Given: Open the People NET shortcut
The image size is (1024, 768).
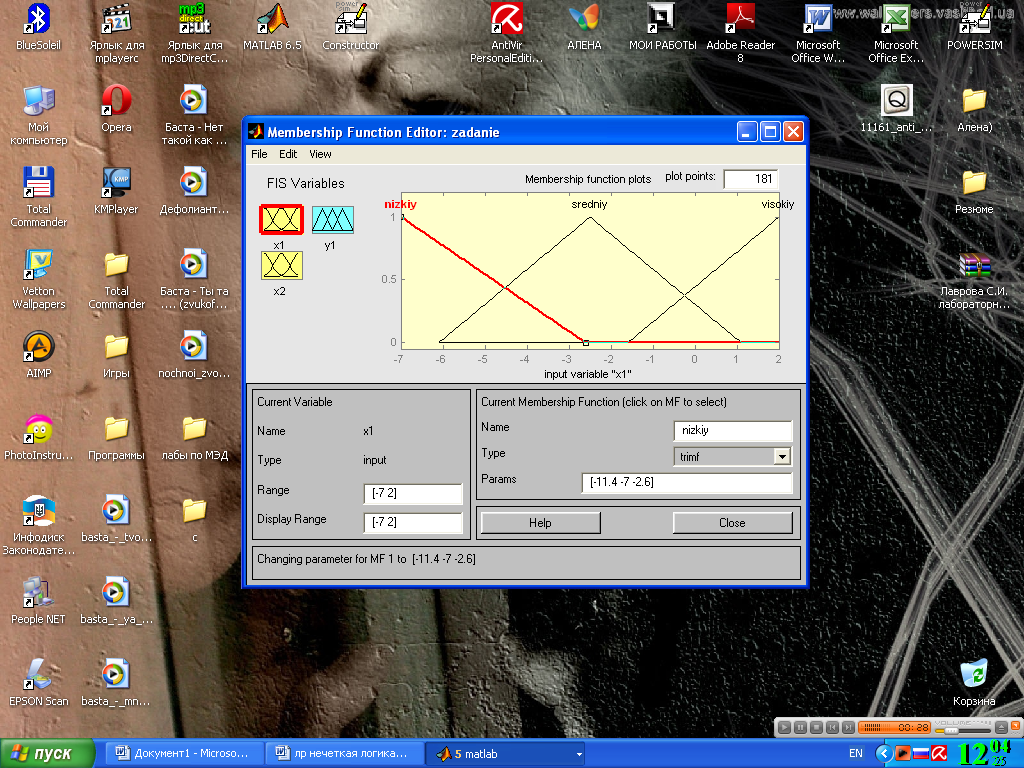Looking at the screenshot, I should [x=38, y=601].
